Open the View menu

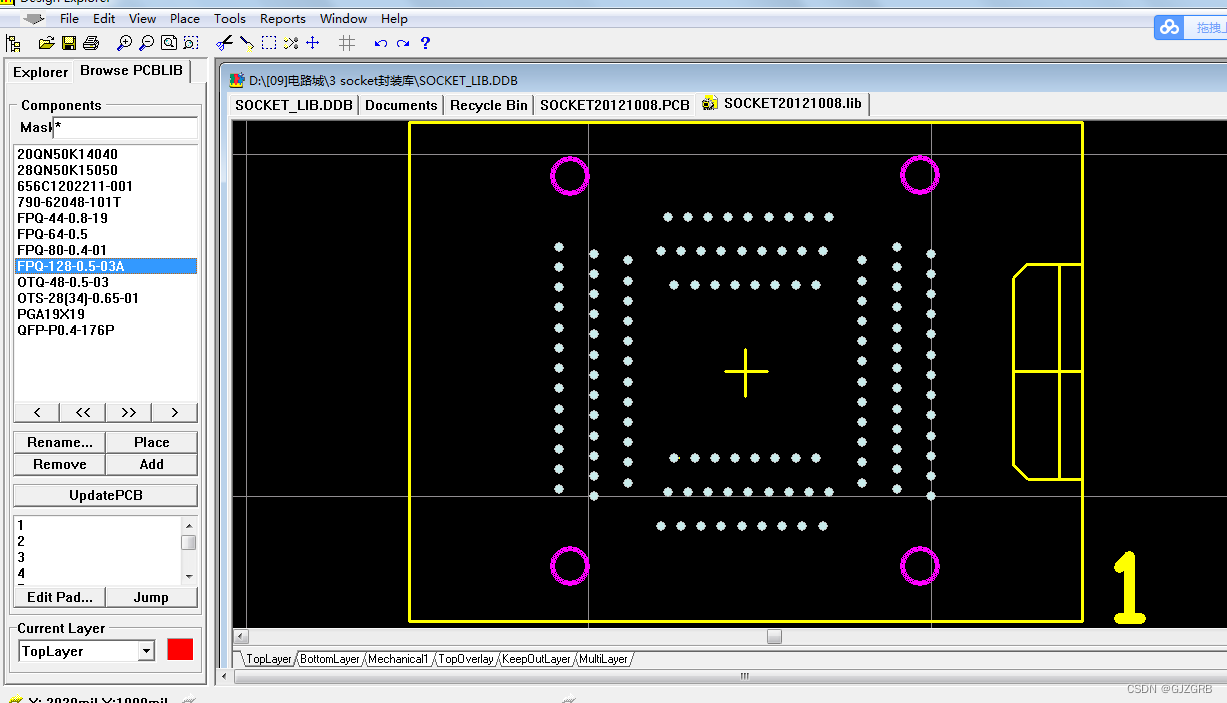click(142, 18)
